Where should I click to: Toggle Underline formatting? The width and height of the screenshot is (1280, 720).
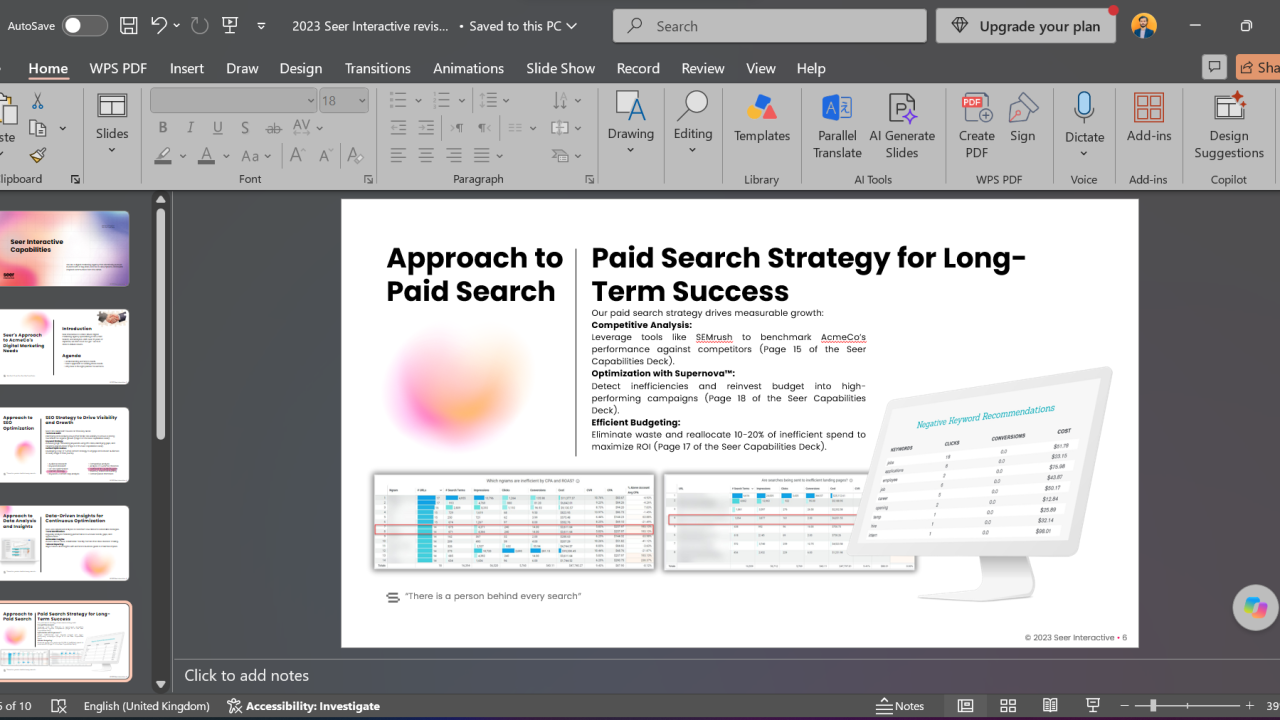click(x=217, y=128)
